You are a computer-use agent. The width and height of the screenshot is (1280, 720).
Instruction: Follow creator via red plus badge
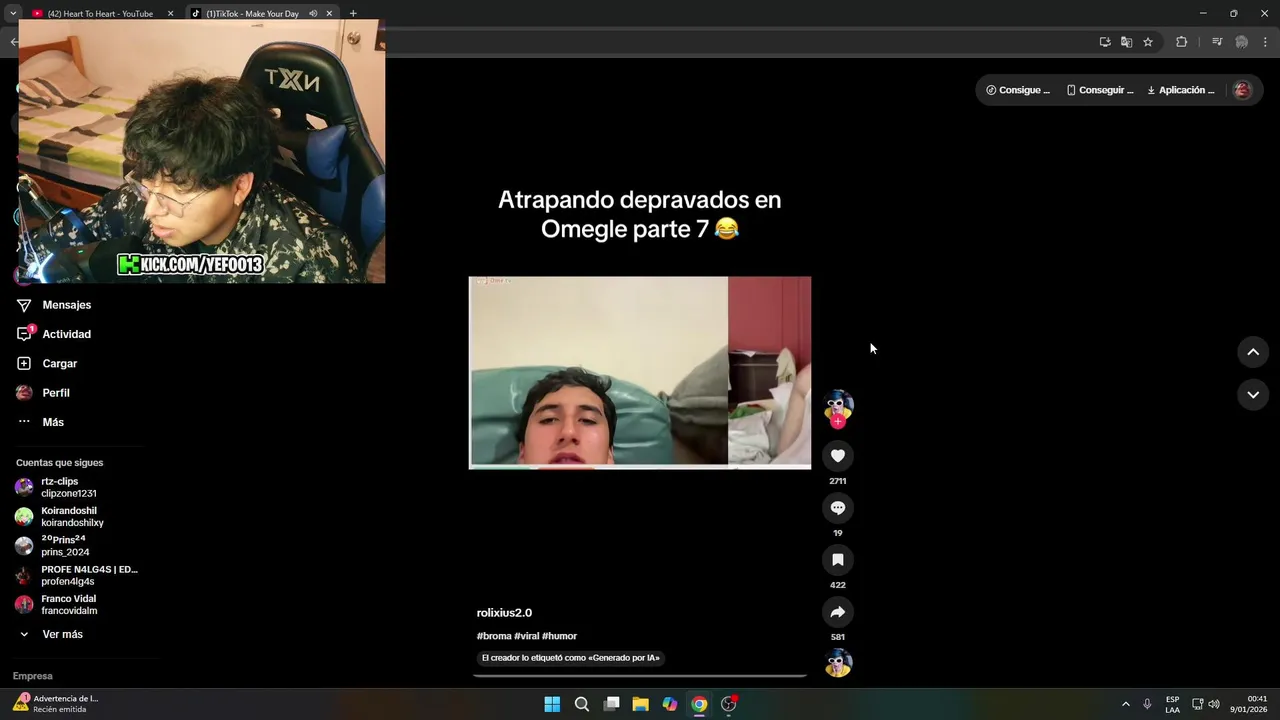(x=838, y=422)
